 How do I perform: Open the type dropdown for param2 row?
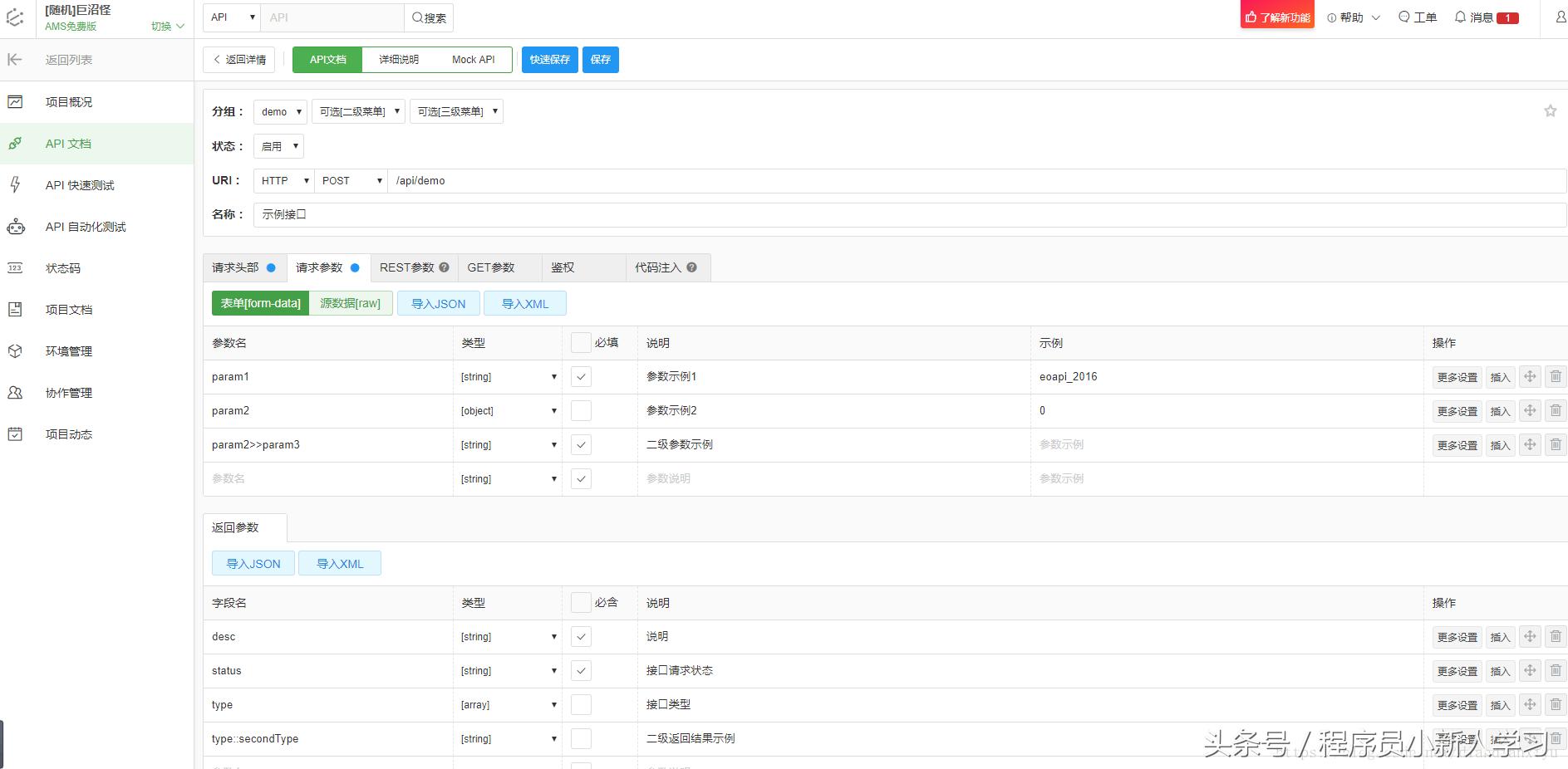[508, 411]
